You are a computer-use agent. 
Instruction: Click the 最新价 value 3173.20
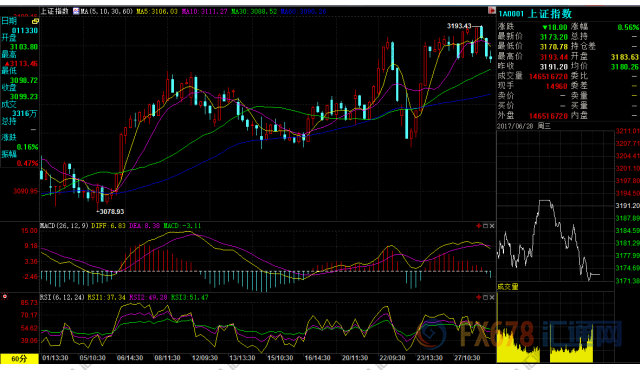553,37
